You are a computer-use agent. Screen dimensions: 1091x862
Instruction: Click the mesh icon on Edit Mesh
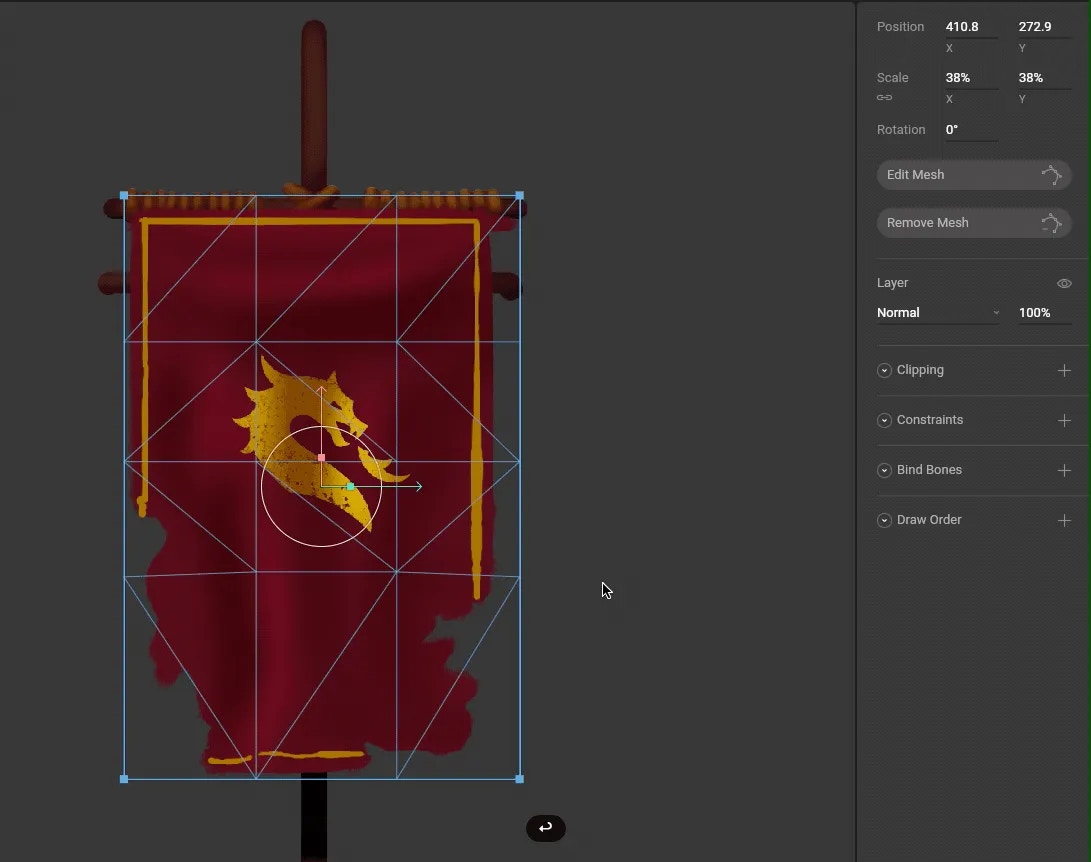pyautogui.click(x=1051, y=175)
